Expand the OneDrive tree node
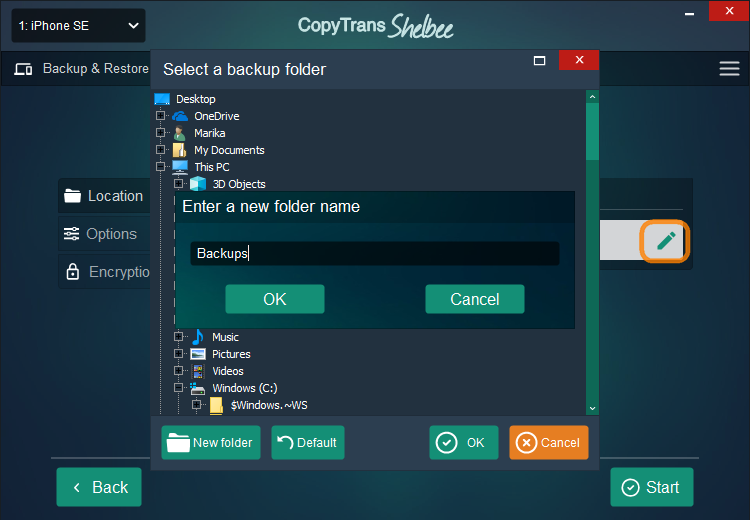Image resolution: width=750 pixels, height=520 pixels. click(161, 116)
